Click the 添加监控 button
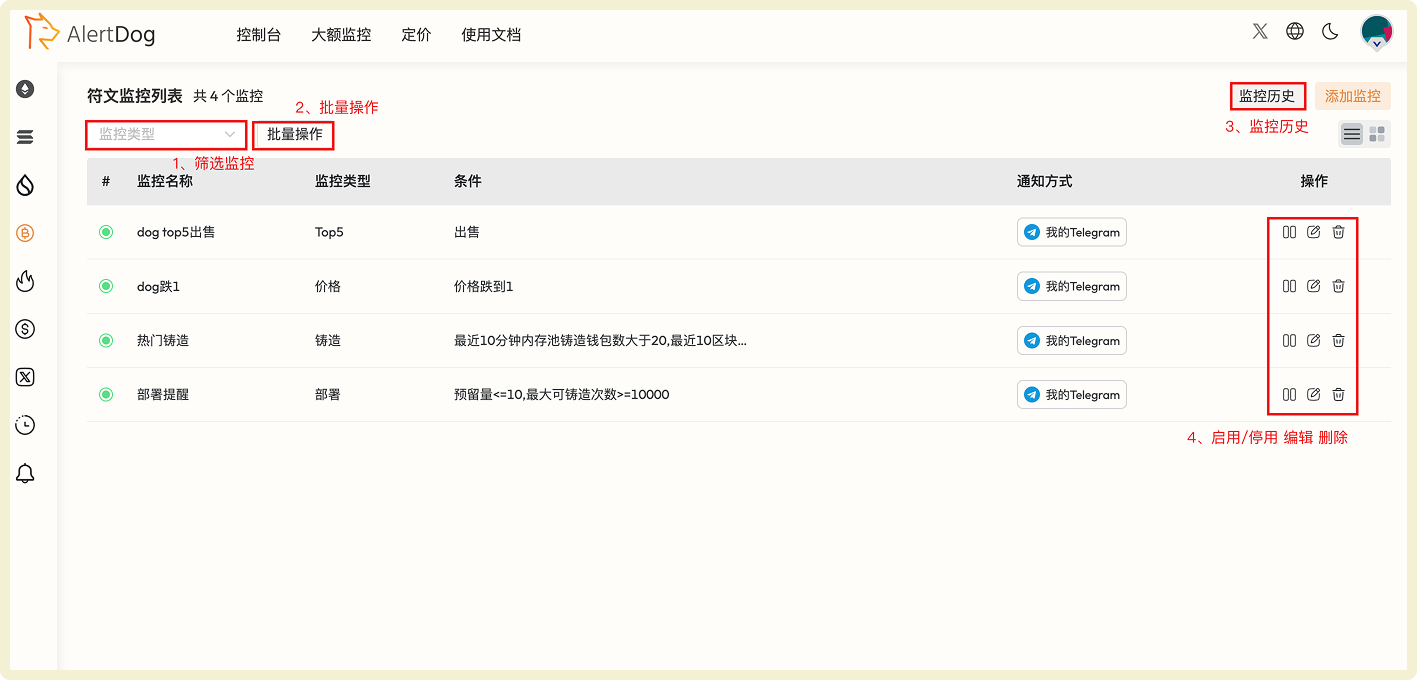The width and height of the screenshot is (1417, 680). tap(1352, 96)
